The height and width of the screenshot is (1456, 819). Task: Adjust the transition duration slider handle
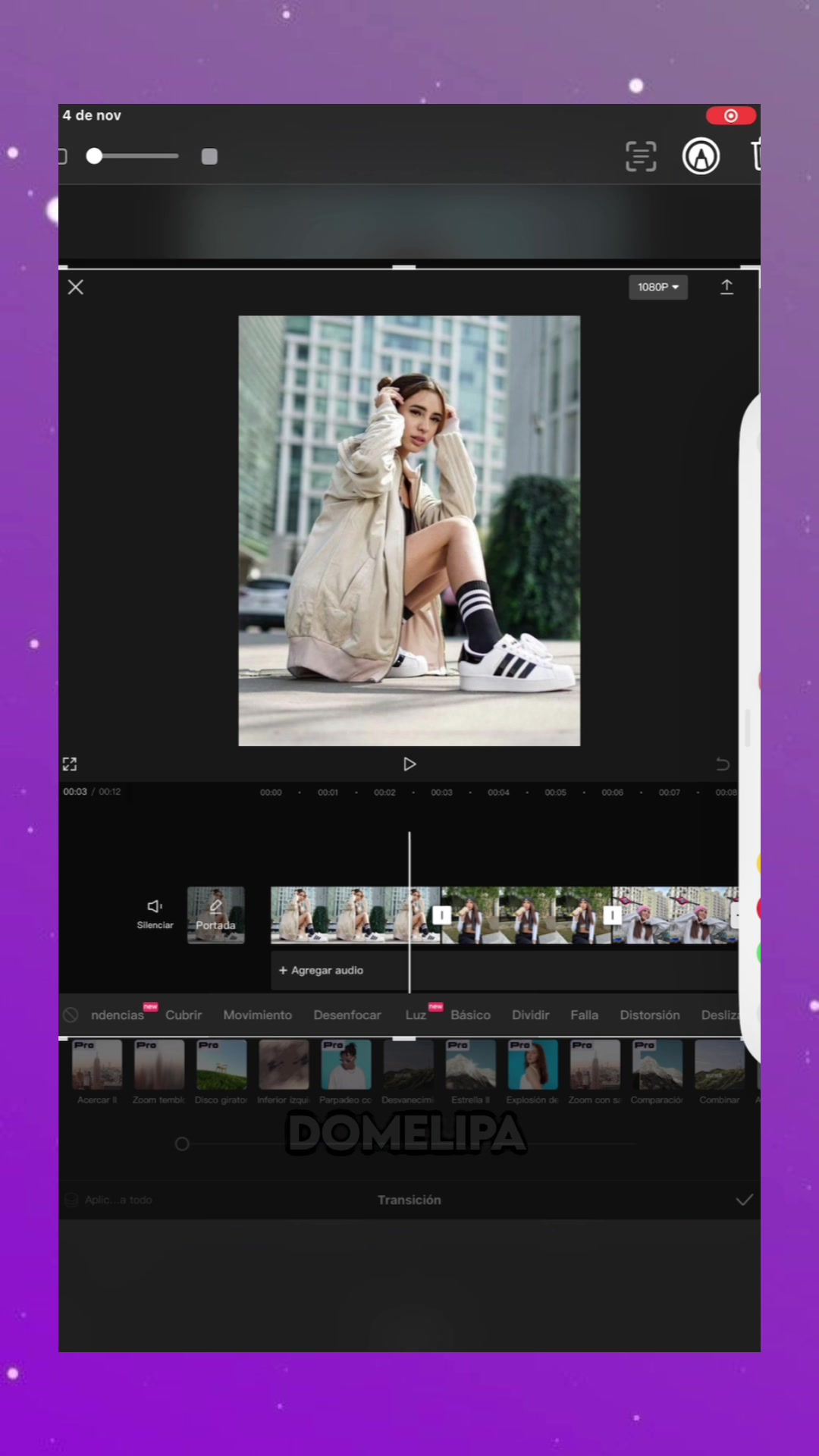[x=182, y=1144]
